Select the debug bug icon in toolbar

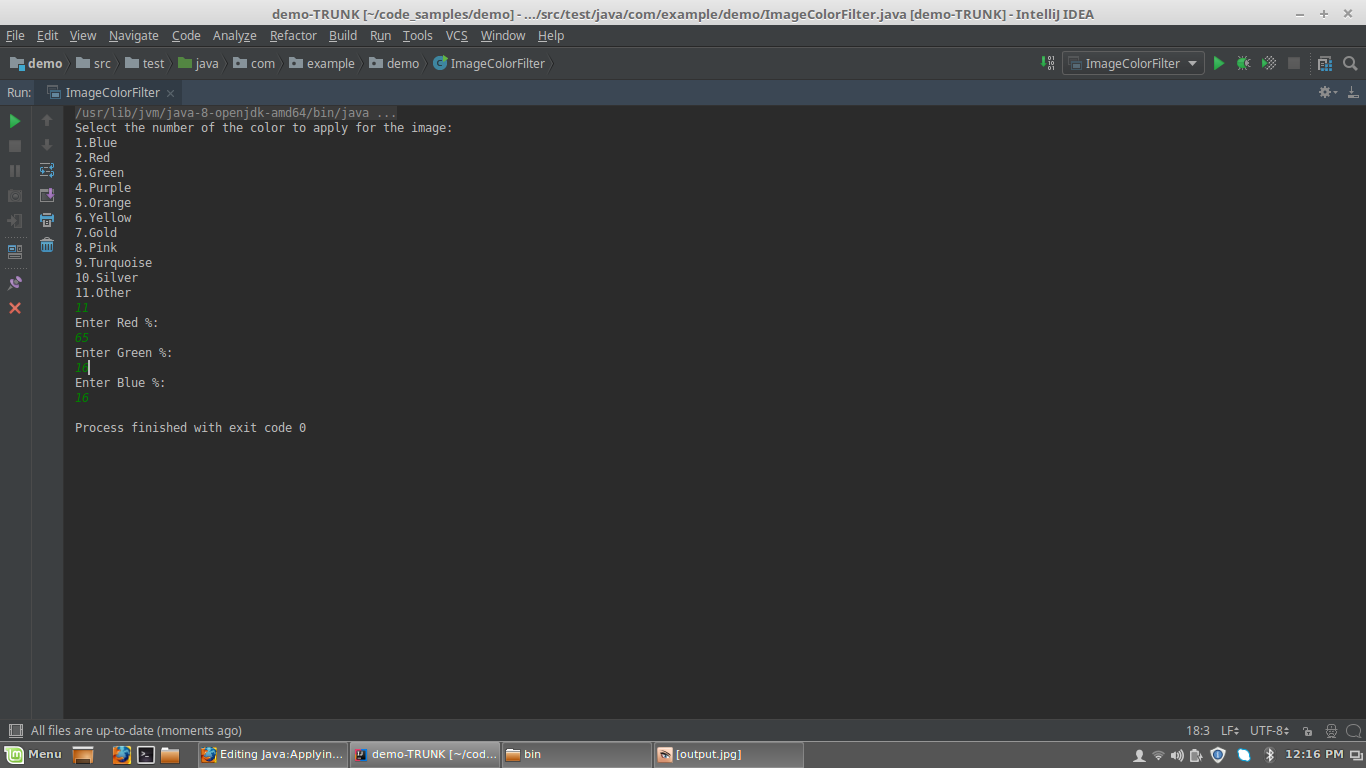(x=1243, y=63)
